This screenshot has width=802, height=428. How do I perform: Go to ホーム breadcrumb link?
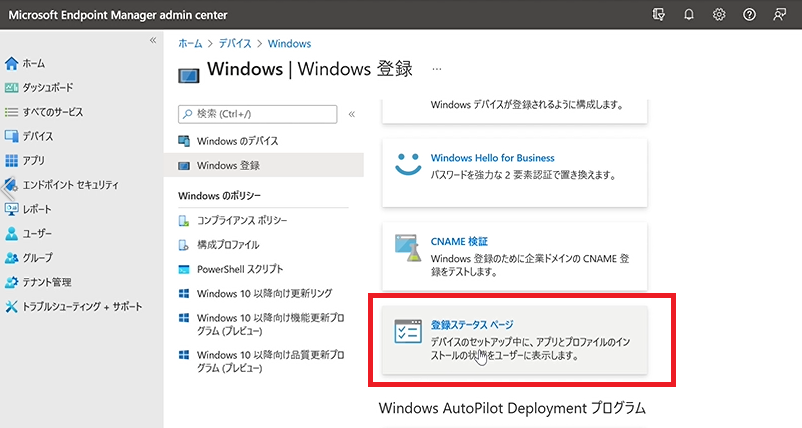click(x=190, y=43)
